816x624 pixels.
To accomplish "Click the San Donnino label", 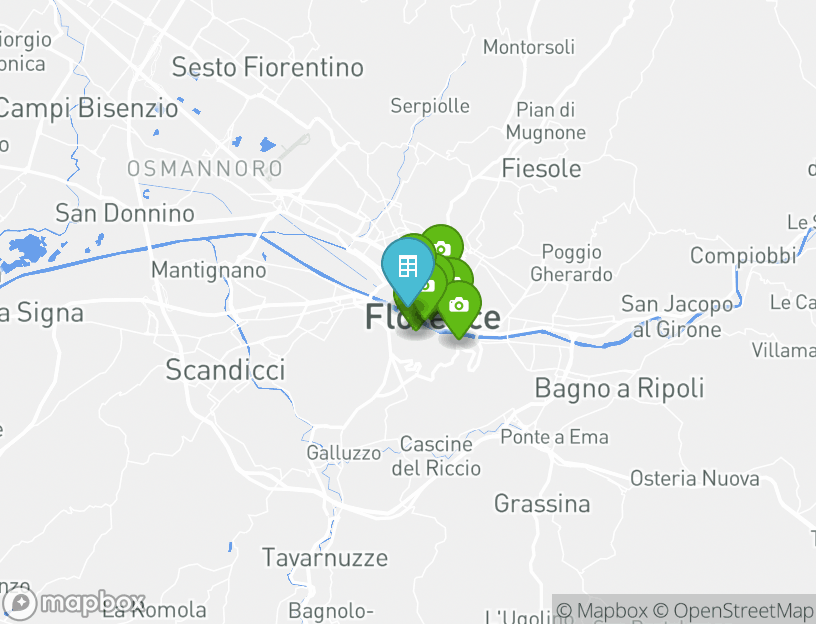I will [x=125, y=213].
